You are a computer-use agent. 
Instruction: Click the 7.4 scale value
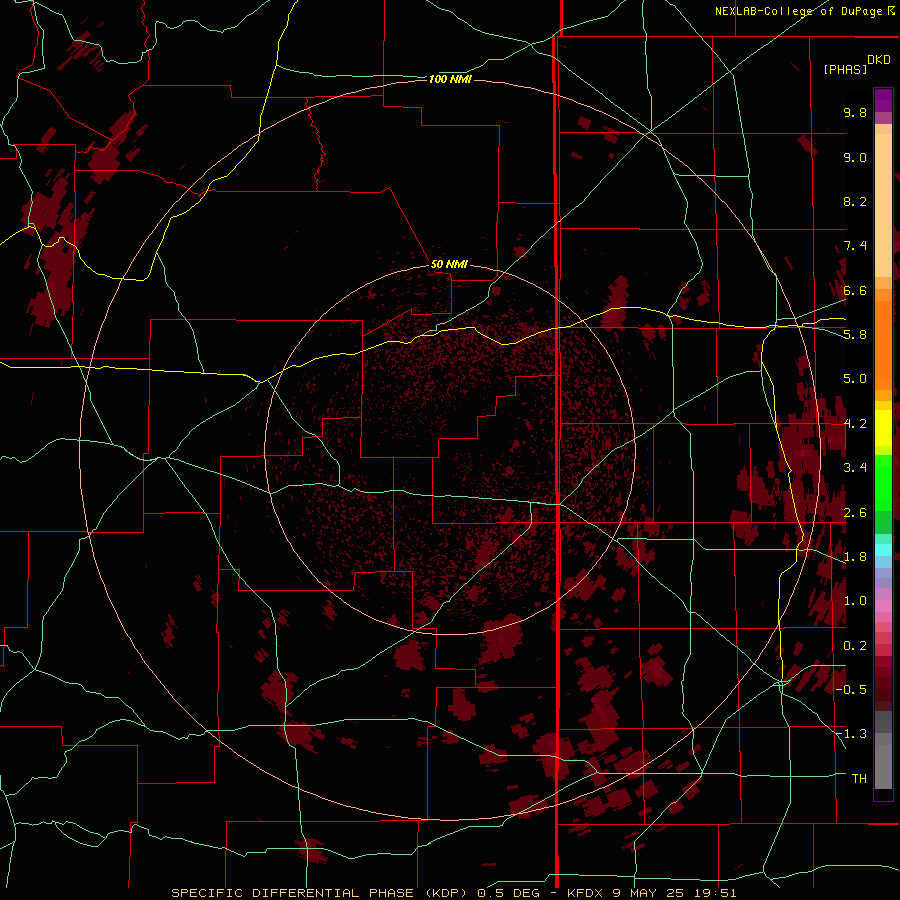[855, 246]
